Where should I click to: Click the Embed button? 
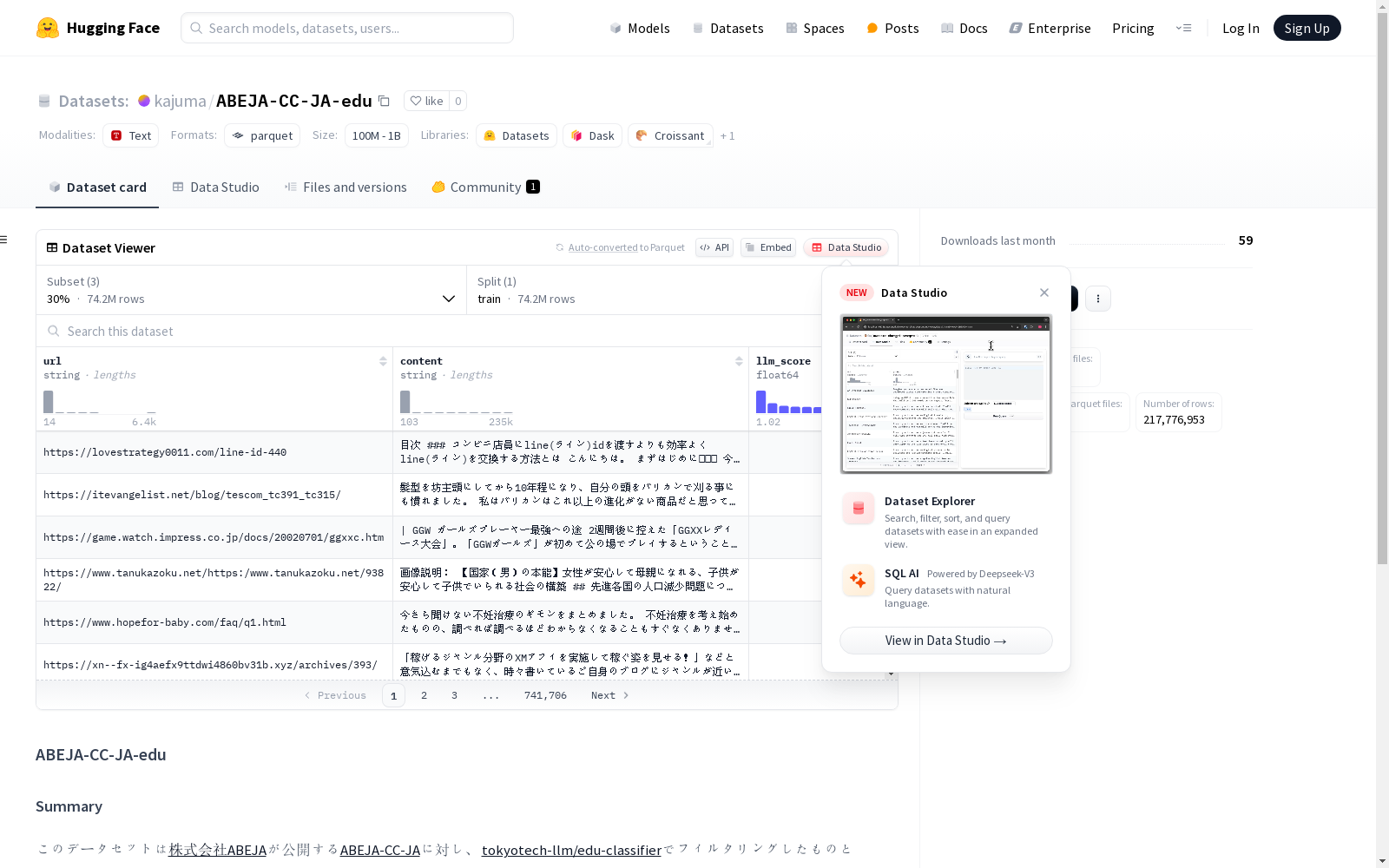[x=768, y=247]
